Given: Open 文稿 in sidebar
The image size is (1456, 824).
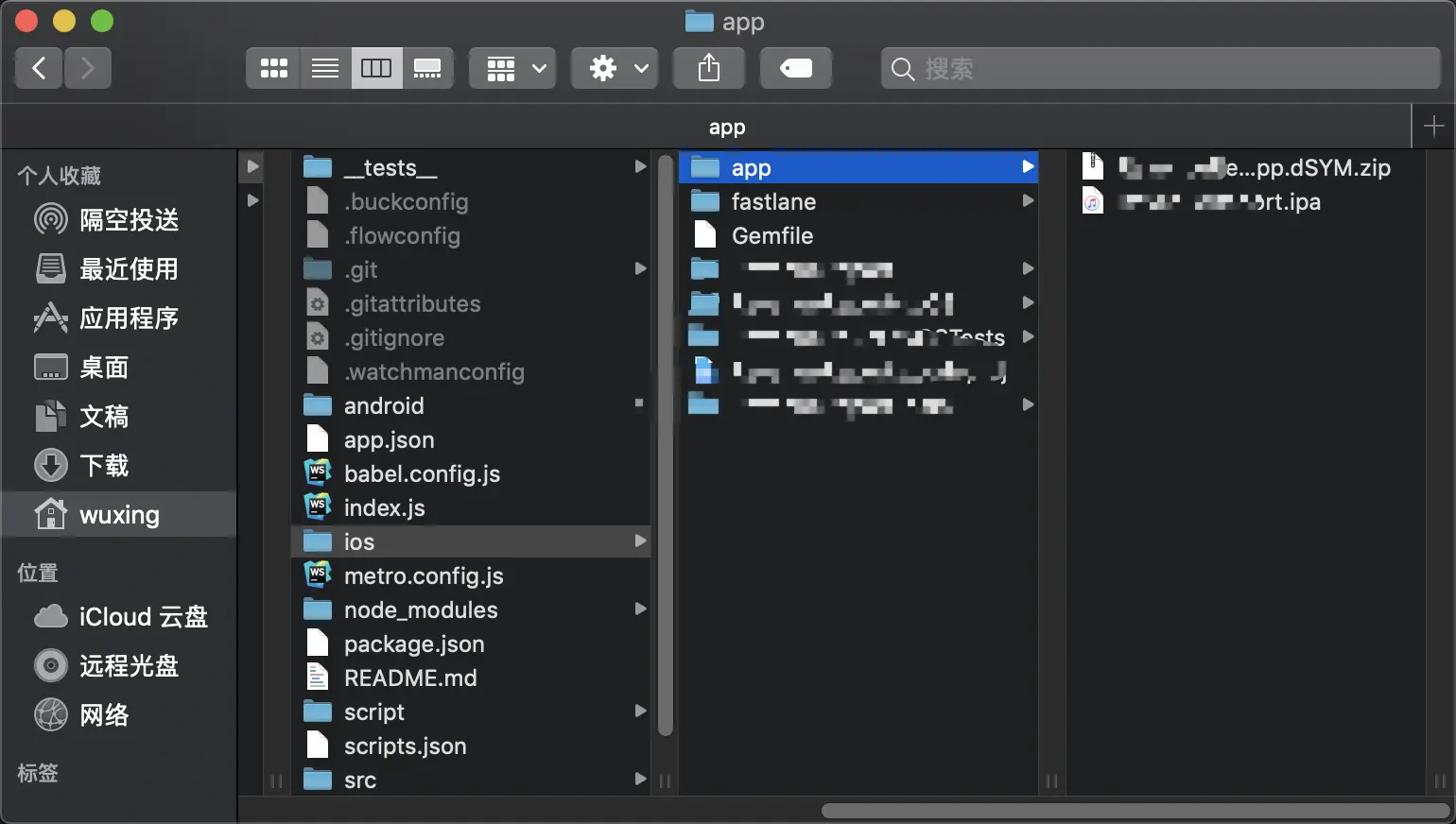Looking at the screenshot, I should (x=119, y=416).
